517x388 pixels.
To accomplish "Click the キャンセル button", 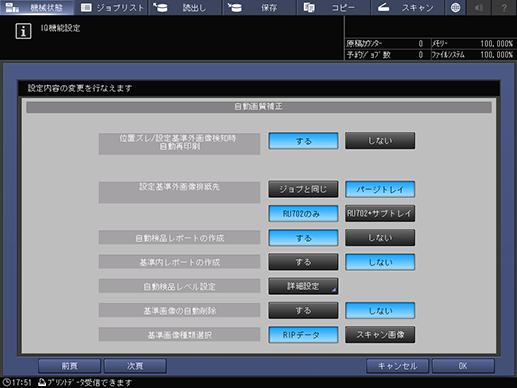I will [x=397, y=366].
